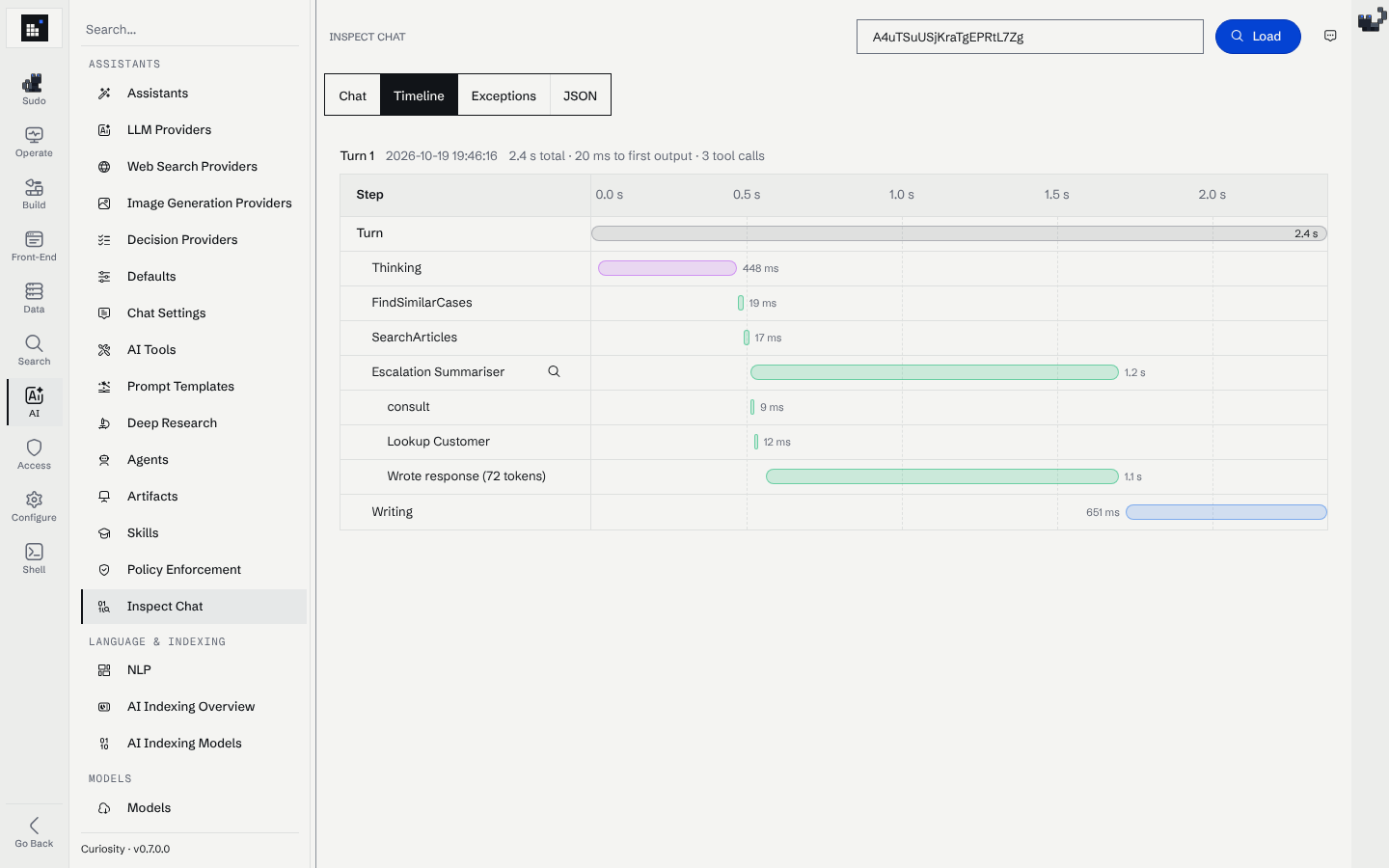The image size is (1389, 868).
Task: Switch to the Exceptions tab
Action: (x=504, y=95)
